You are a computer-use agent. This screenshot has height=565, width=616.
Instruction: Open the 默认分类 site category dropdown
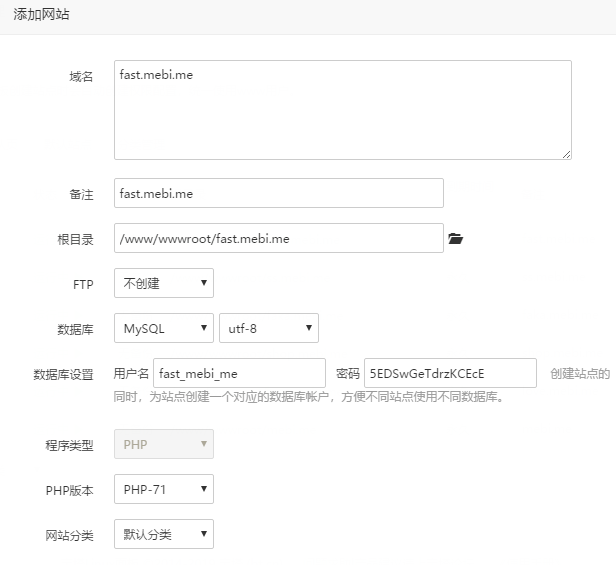click(164, 534)
